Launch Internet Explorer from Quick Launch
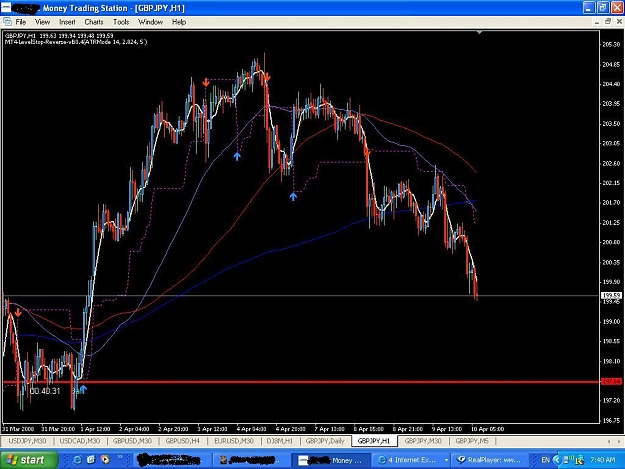 coord(77,460)
